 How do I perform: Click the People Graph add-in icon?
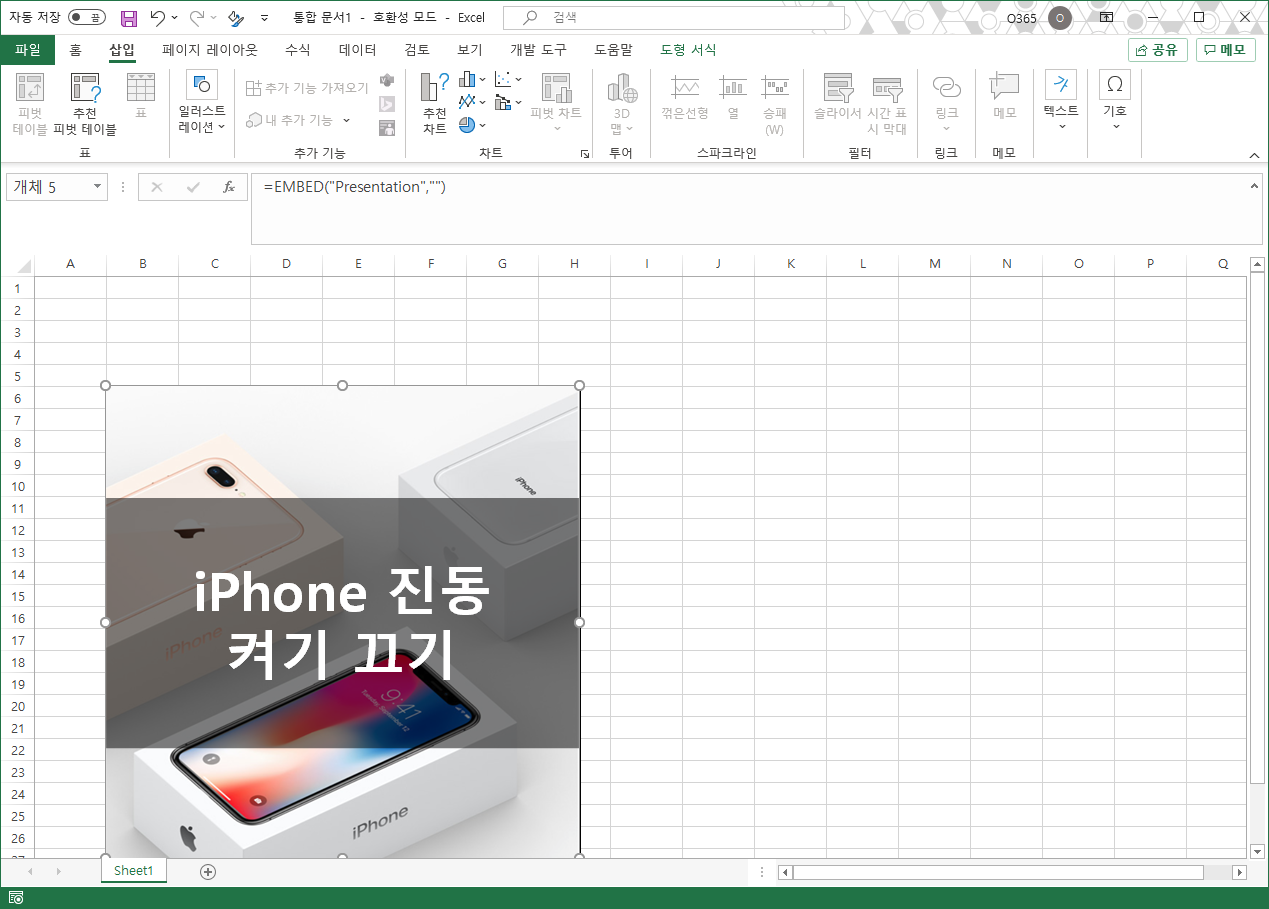pyautogui.click(x=387, y=127)
